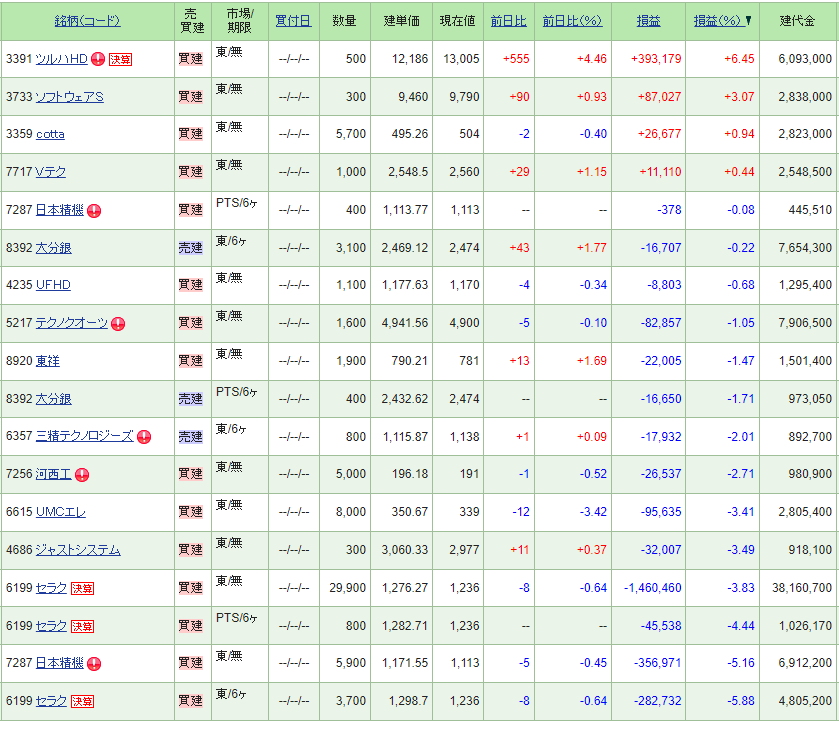Click the 売建 label in 大分銀 3,100 row

(x=190, y=248)
